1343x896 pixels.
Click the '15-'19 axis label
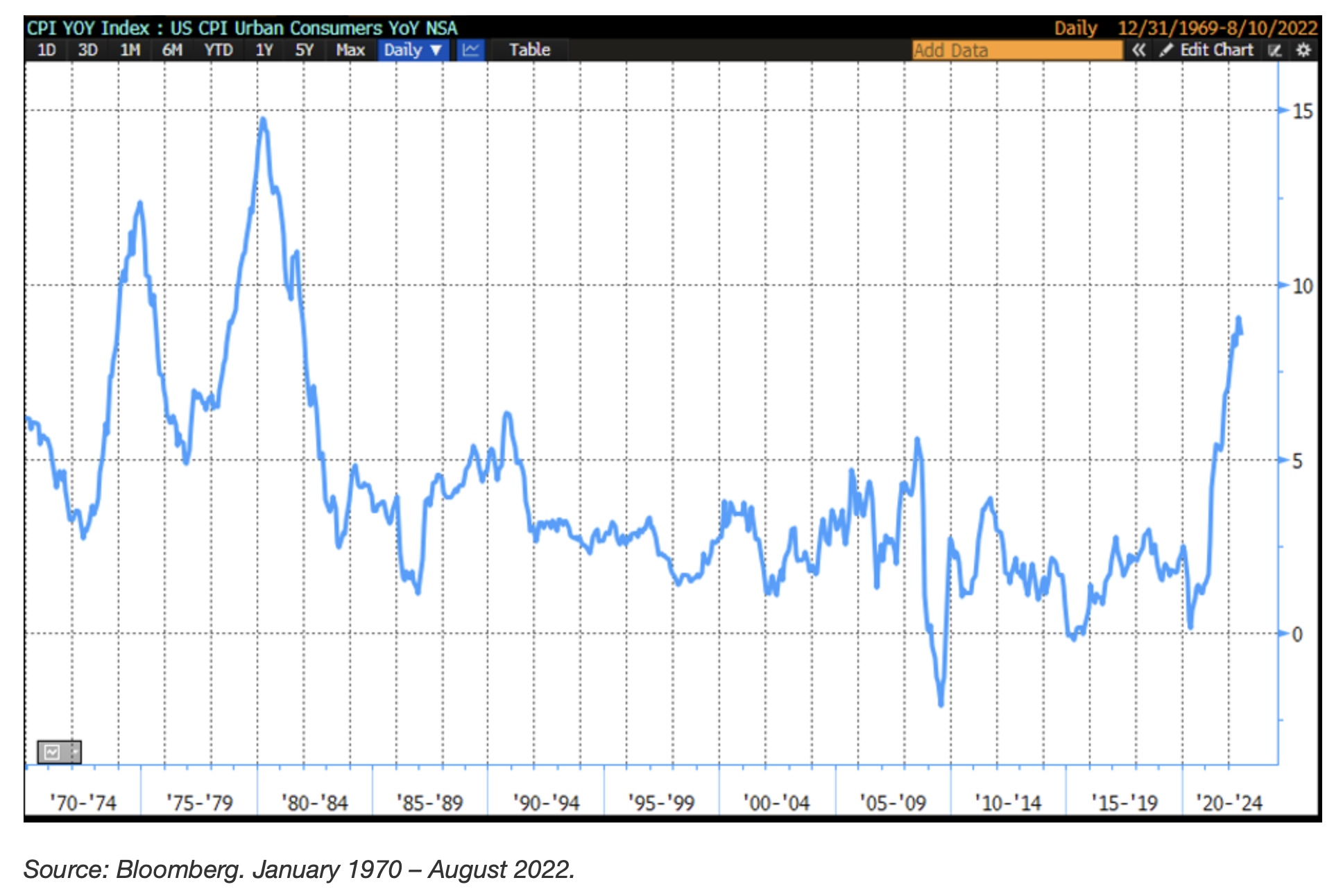[1124, 803]
